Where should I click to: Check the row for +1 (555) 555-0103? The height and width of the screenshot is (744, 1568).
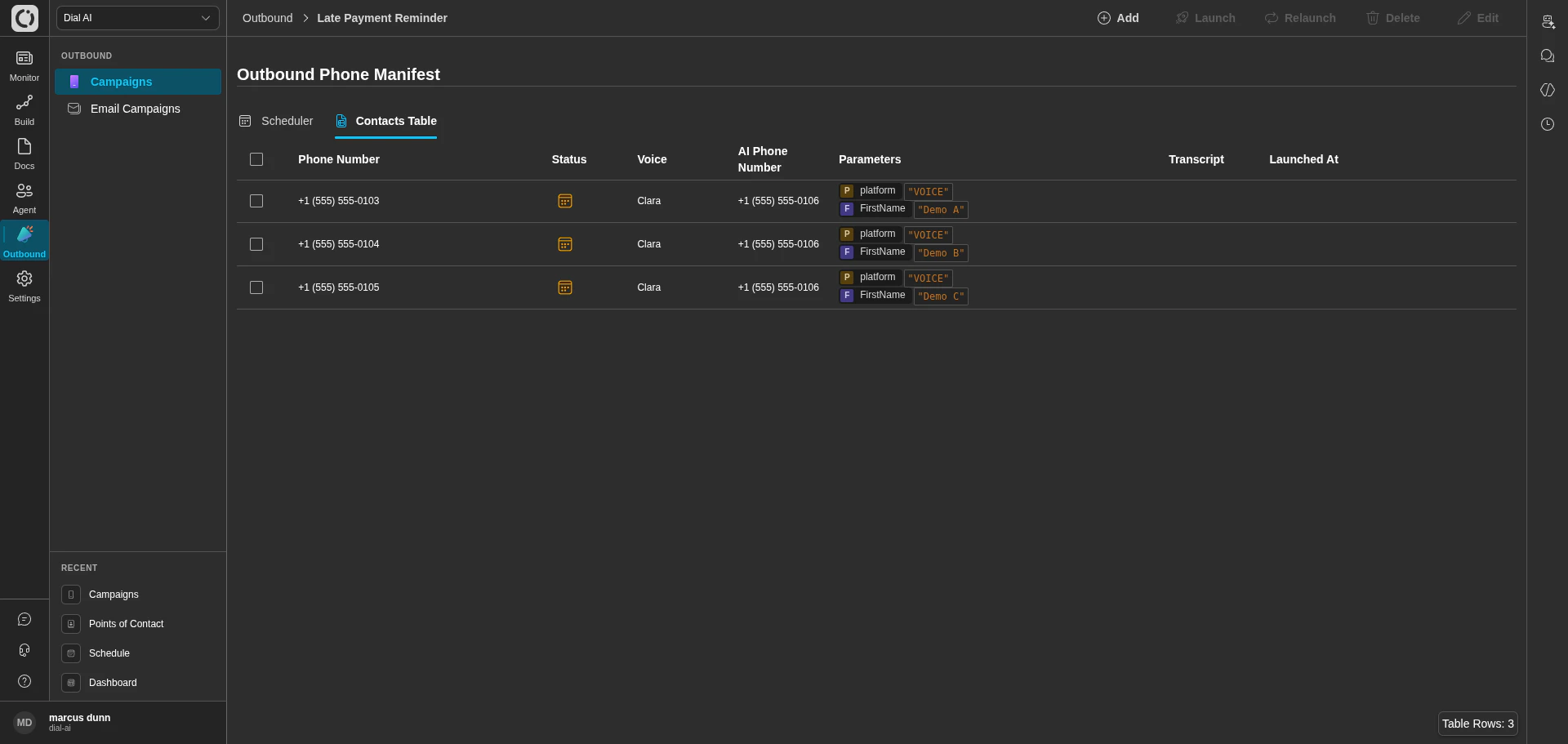pos(256,201)
